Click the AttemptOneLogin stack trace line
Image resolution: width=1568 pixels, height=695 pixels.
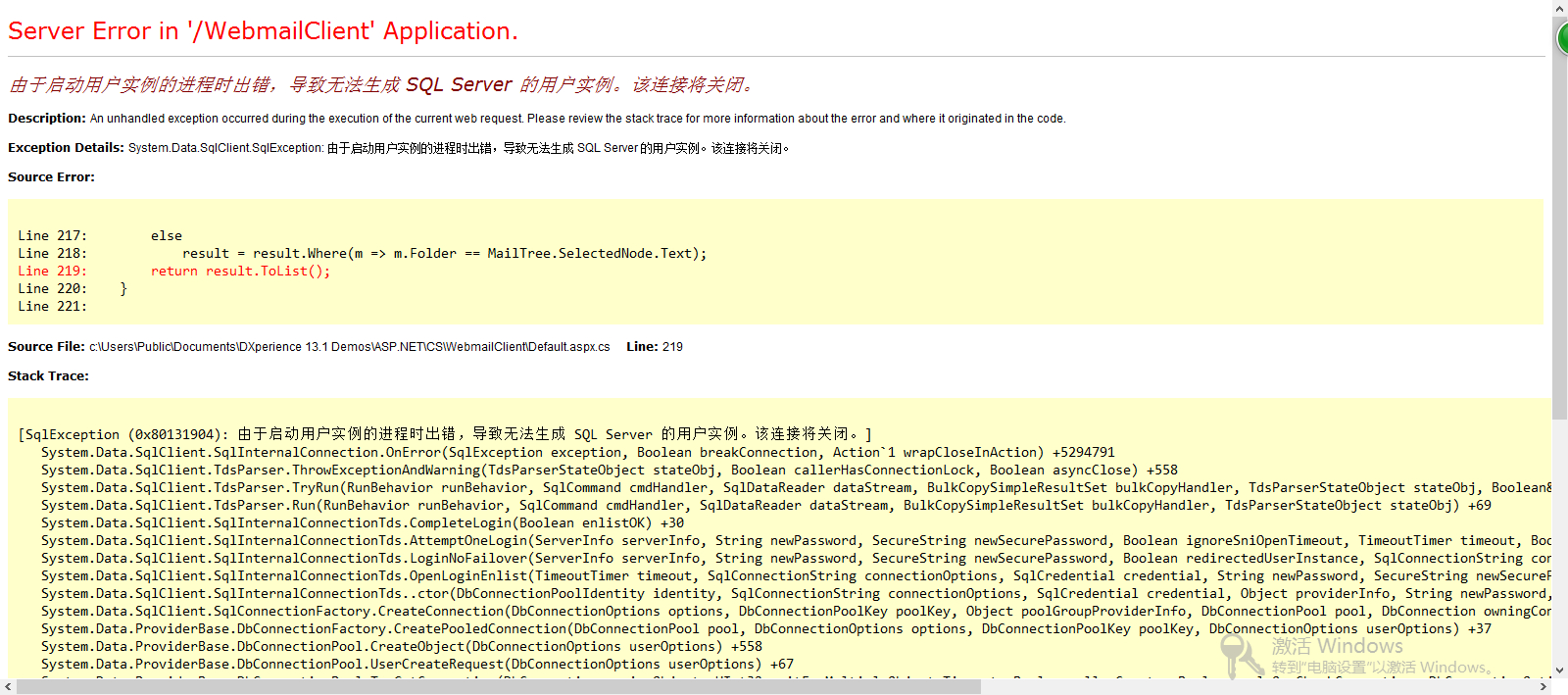(x=797, y=541)
